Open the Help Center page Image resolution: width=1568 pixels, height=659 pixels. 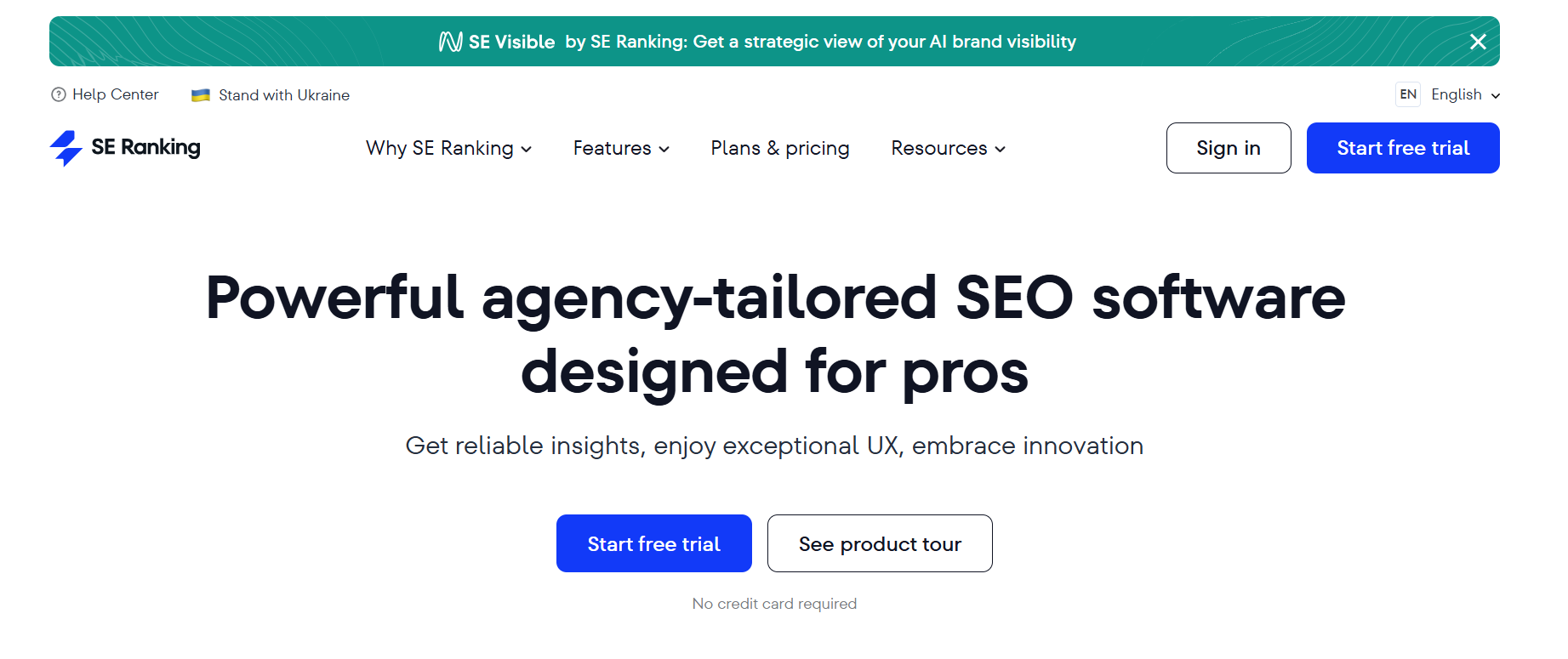click(x=115, y=94)
